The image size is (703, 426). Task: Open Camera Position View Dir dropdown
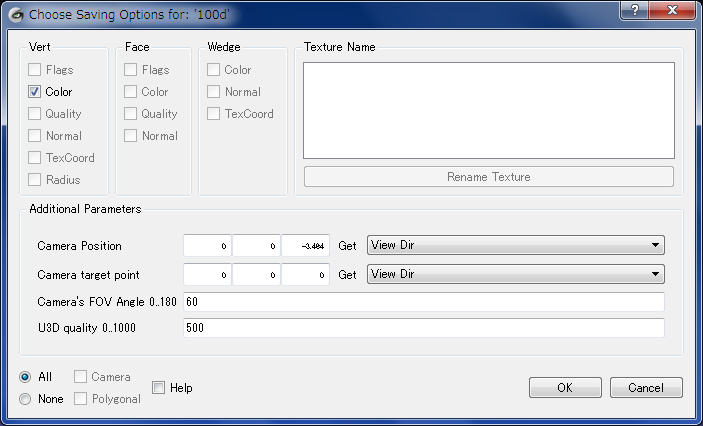click(516, 245)
